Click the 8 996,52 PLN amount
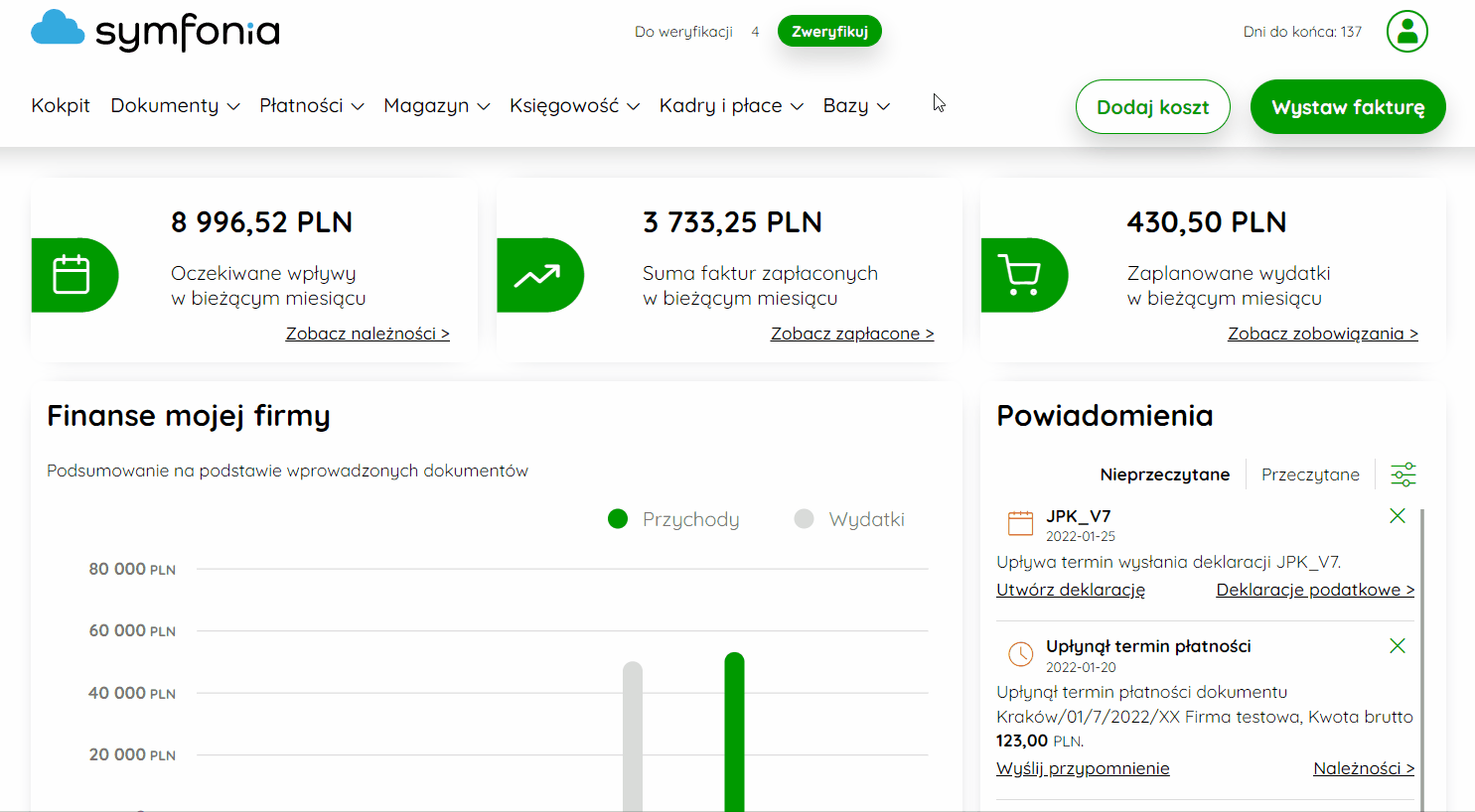 tap(261, 222)
